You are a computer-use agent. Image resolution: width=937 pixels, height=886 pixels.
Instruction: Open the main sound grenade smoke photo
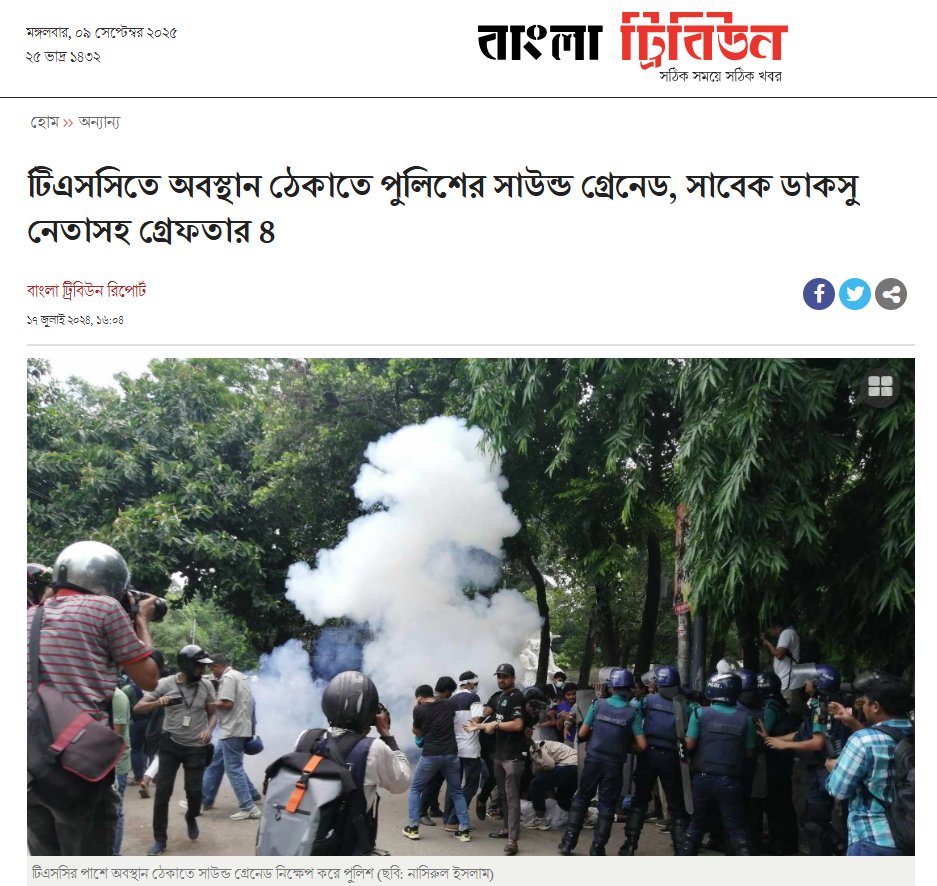(471, 606)
